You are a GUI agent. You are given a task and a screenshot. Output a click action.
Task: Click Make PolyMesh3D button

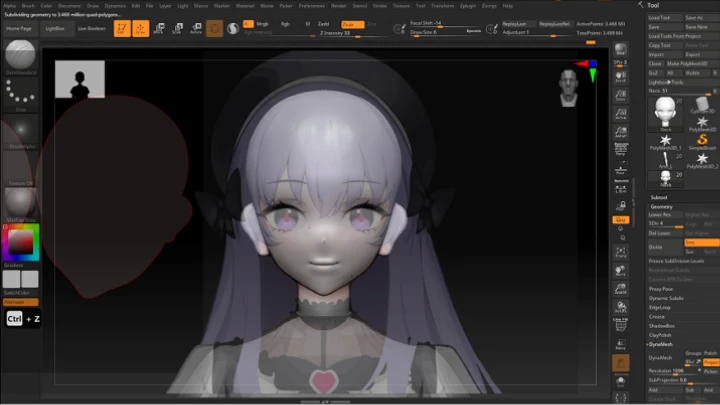[x=690, y=64]
